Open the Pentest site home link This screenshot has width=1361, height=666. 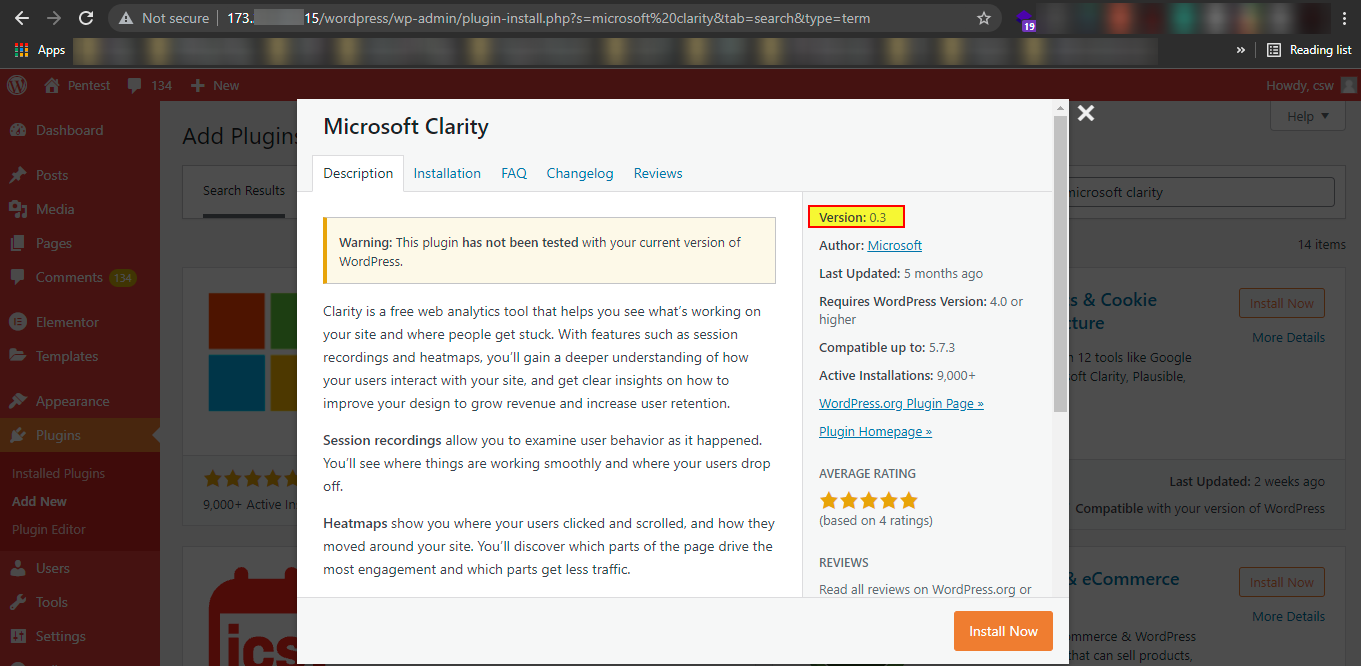pos(78,85)
